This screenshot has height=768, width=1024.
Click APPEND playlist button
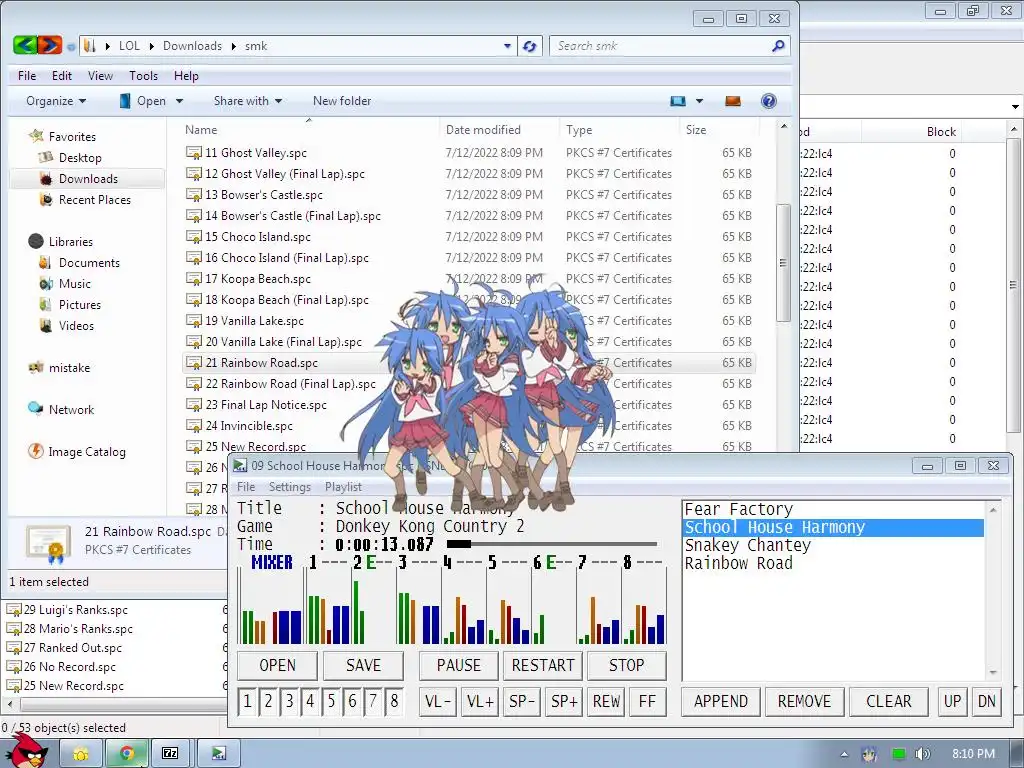pos(720,701)
